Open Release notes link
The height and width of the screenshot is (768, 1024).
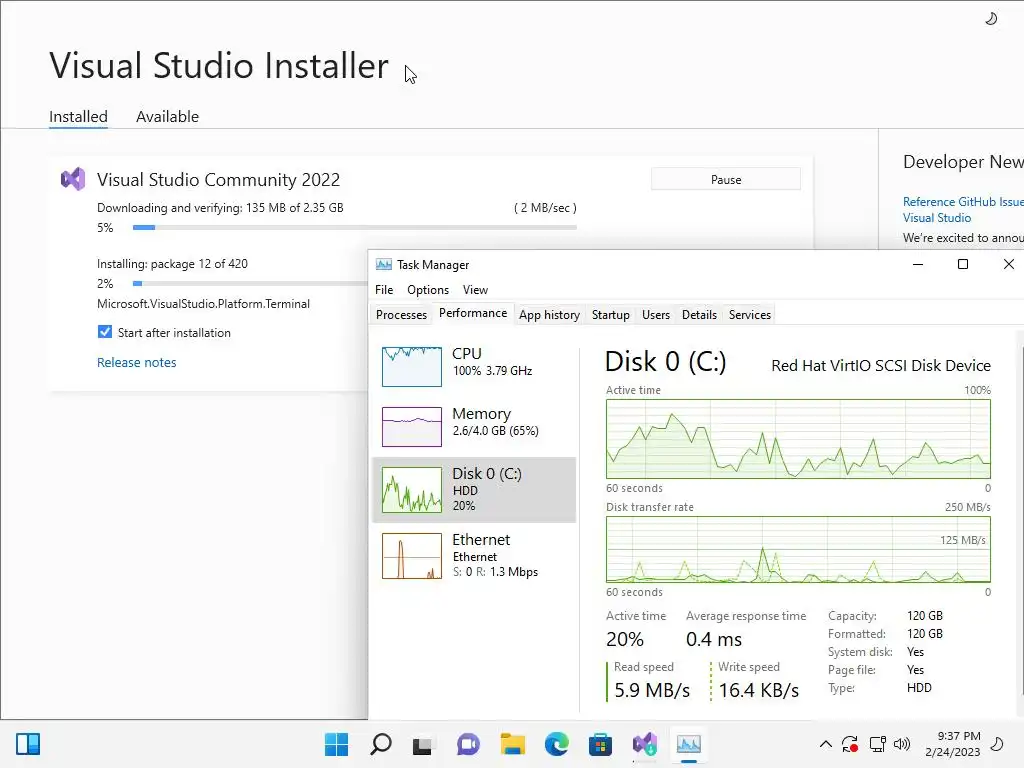[136, 362]
